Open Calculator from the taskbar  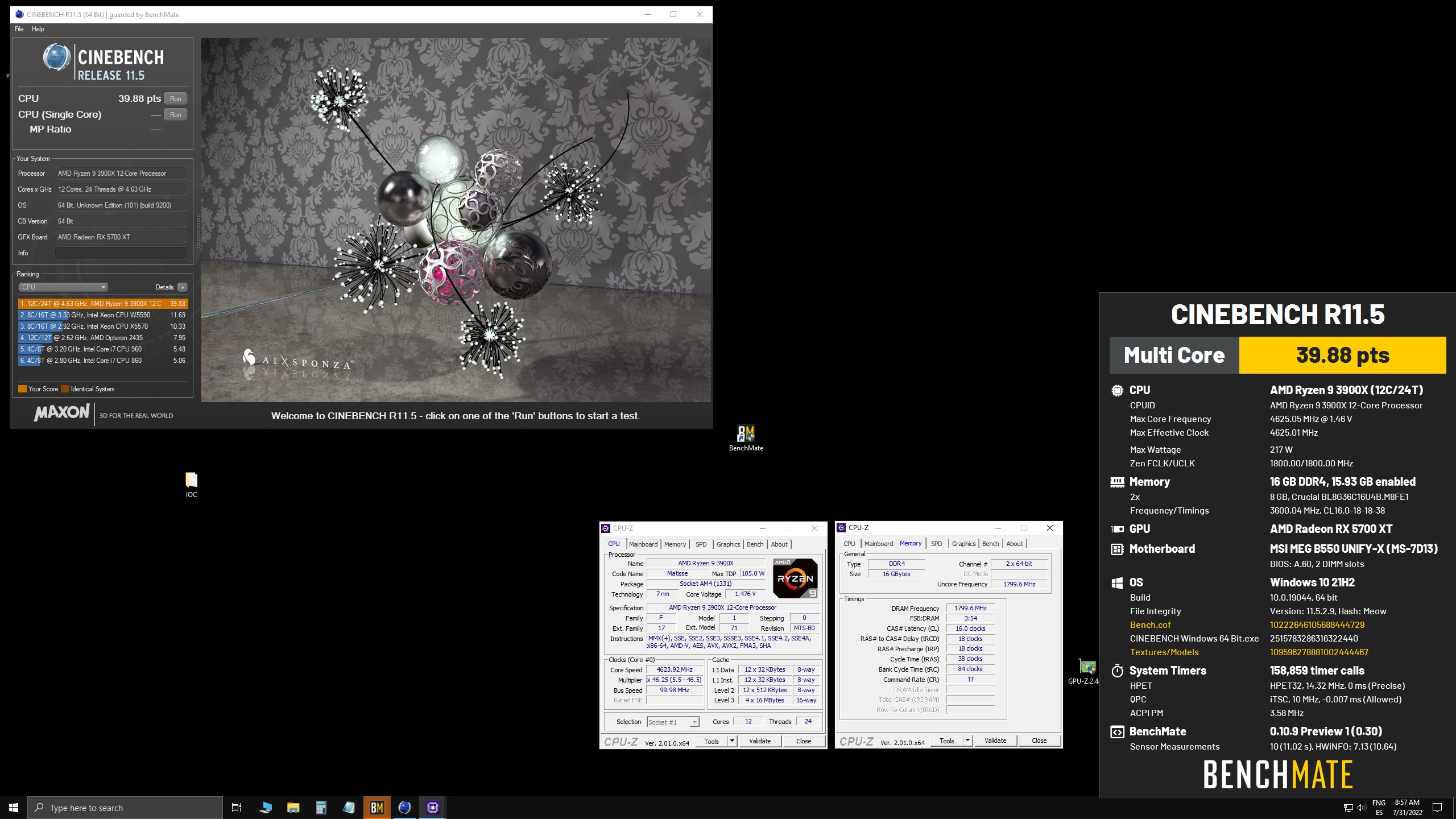point(321,808)
